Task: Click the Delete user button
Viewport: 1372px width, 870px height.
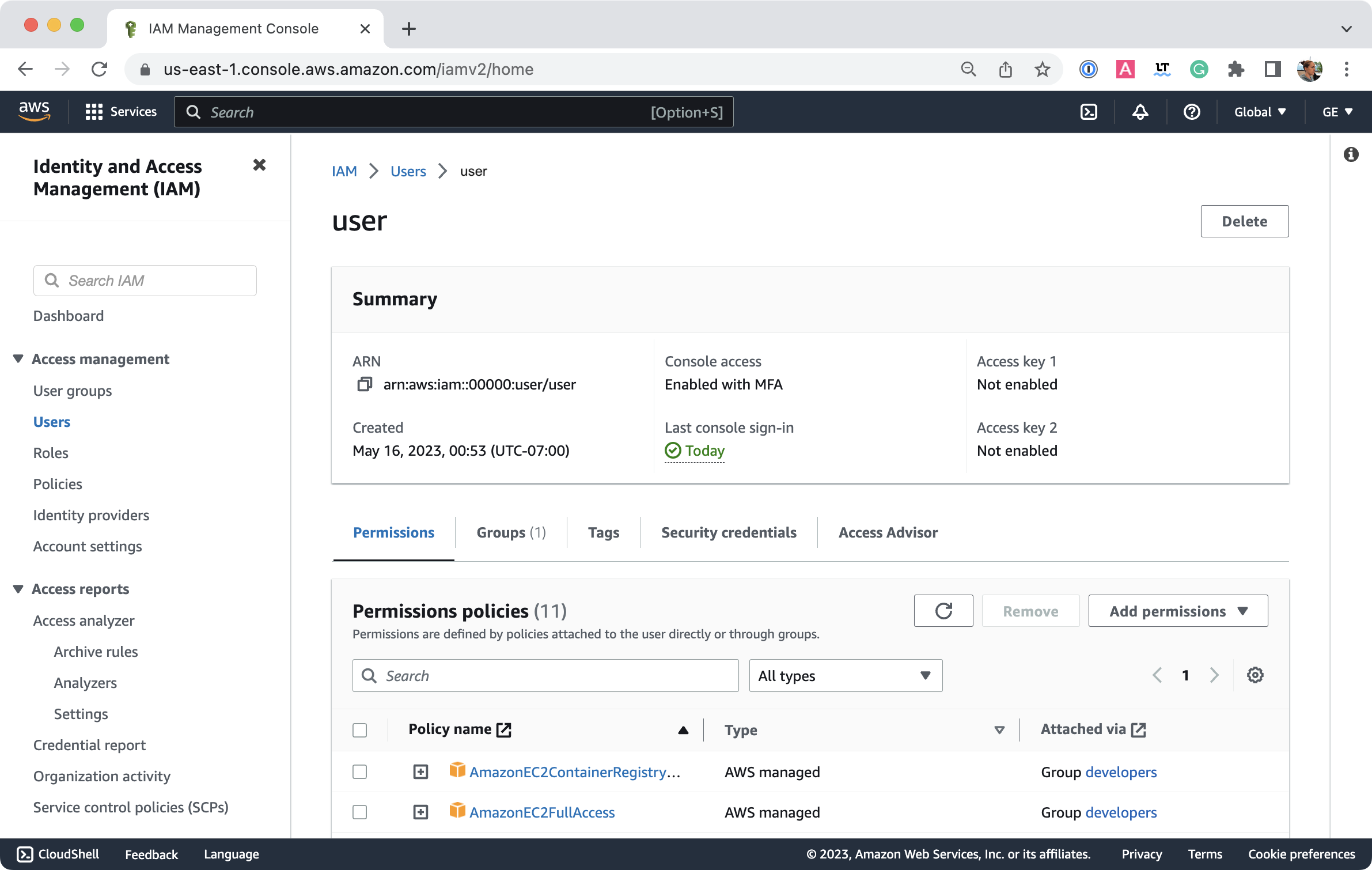Action: pyautogui.click(x=1244, y=221)
